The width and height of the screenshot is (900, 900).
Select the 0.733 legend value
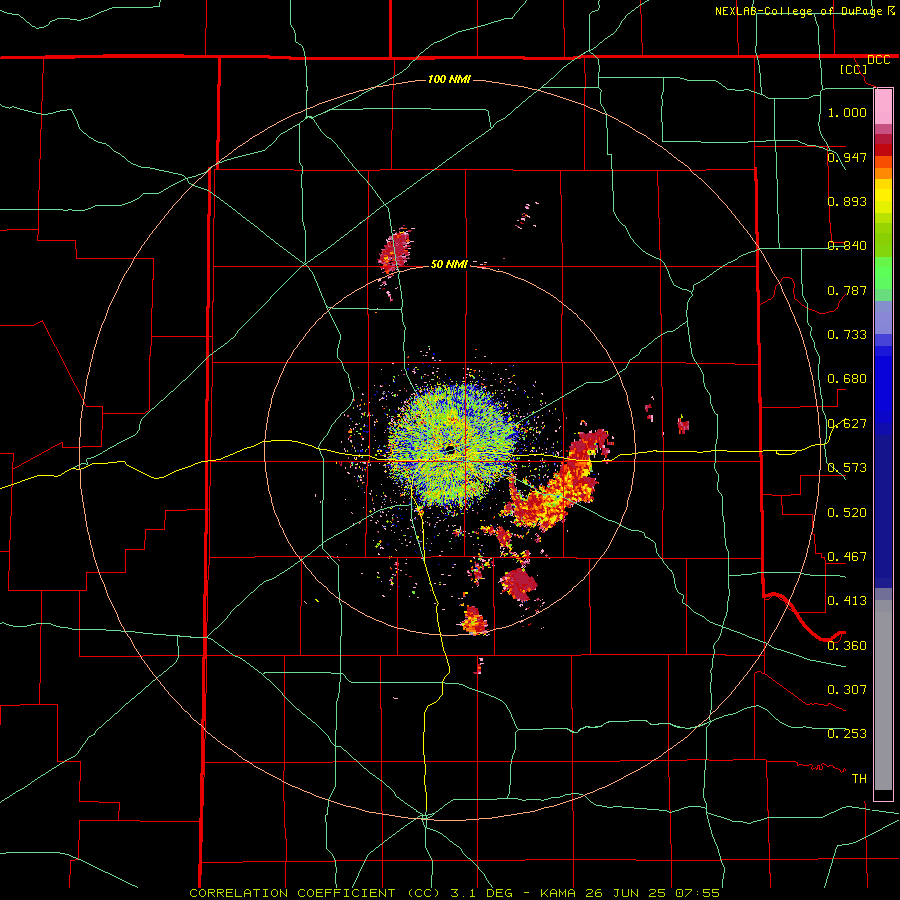847,334
